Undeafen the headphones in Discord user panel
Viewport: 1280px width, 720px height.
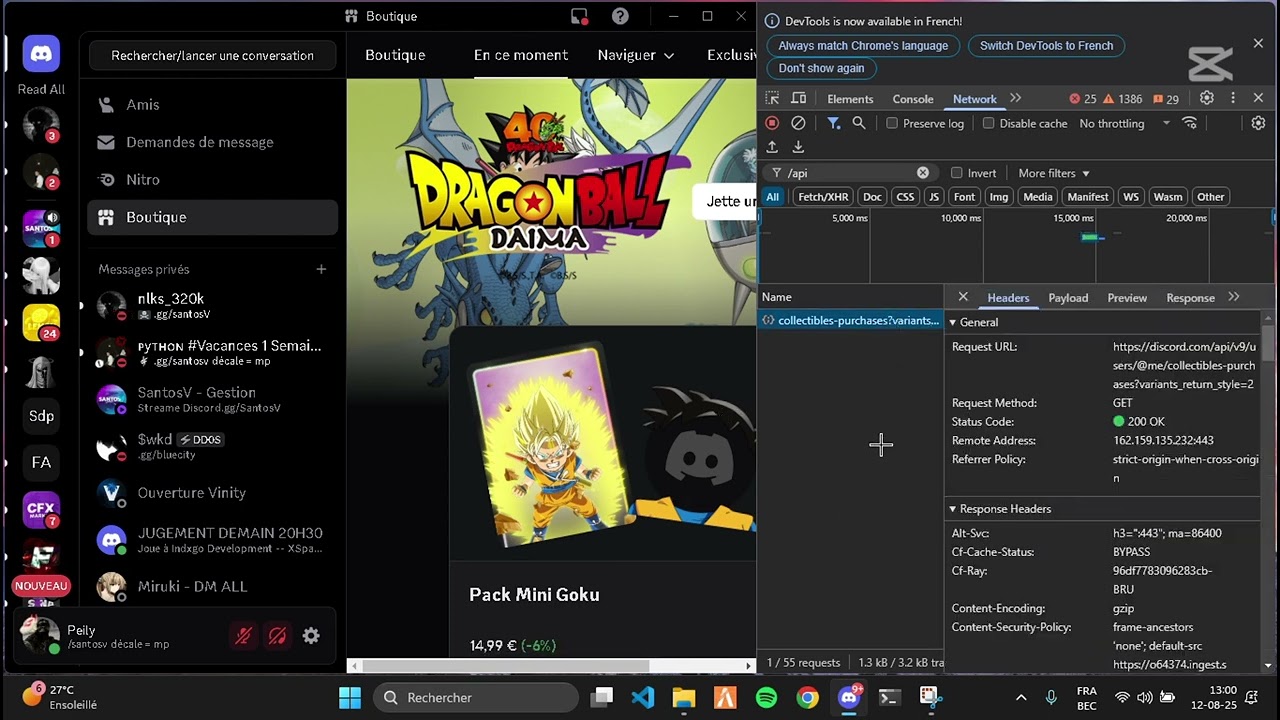(277, 636)
